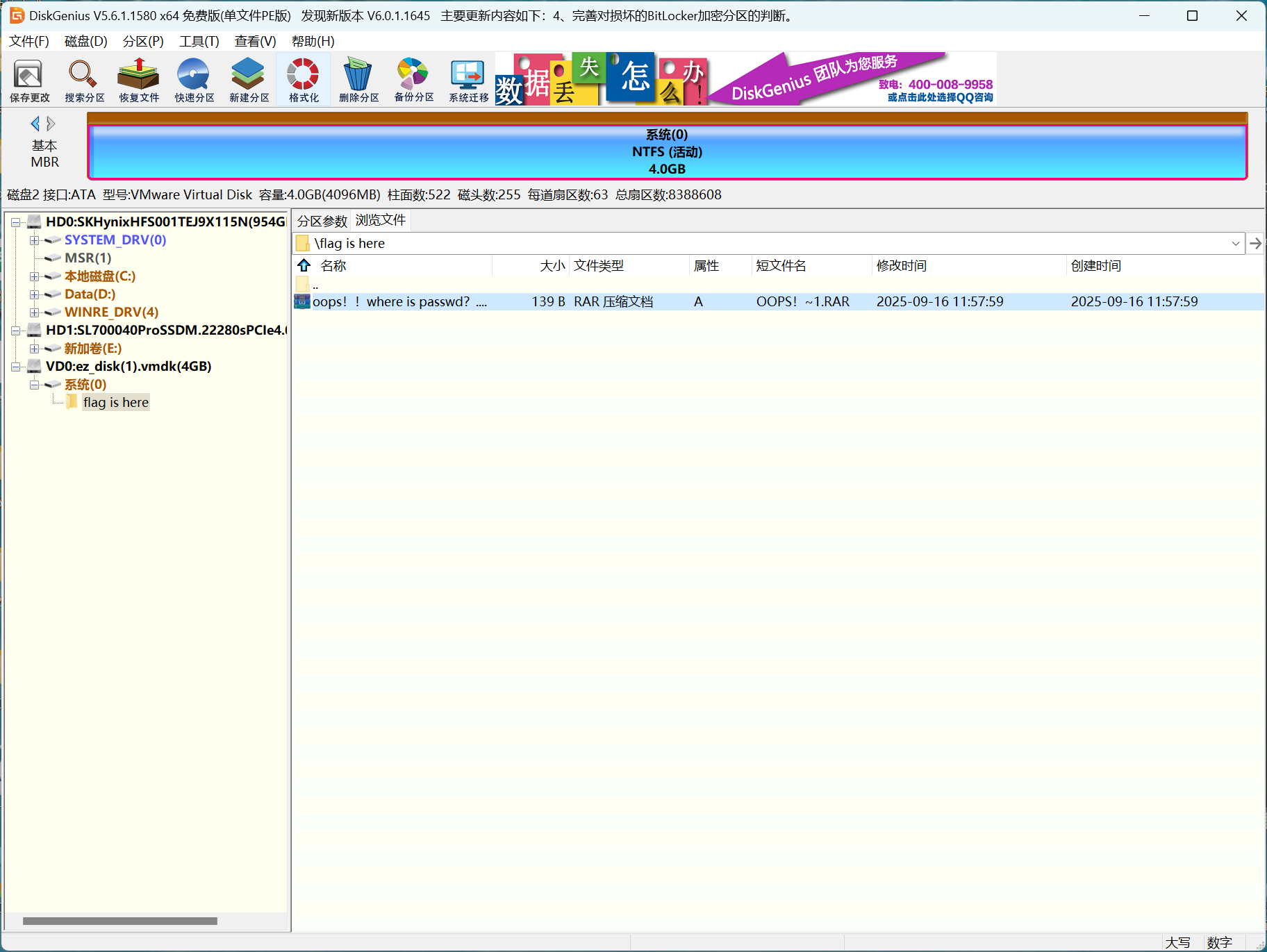
Task: Switch to the 浏览文件 tab
Action: point(381,220)
